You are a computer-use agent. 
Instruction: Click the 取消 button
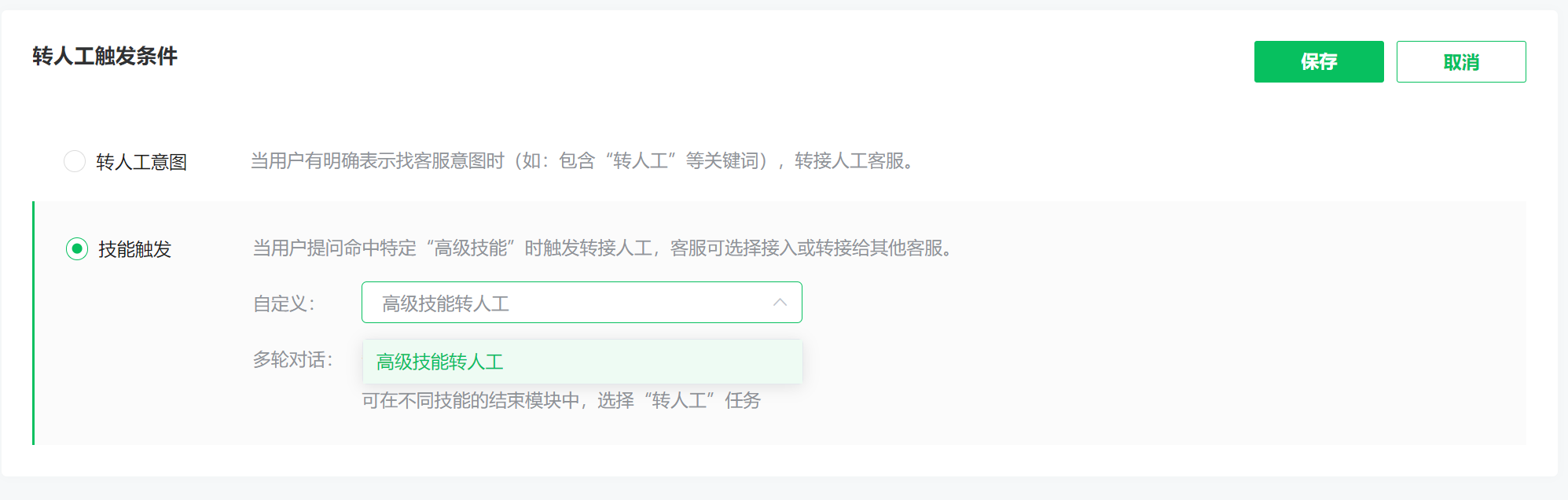1460,61
